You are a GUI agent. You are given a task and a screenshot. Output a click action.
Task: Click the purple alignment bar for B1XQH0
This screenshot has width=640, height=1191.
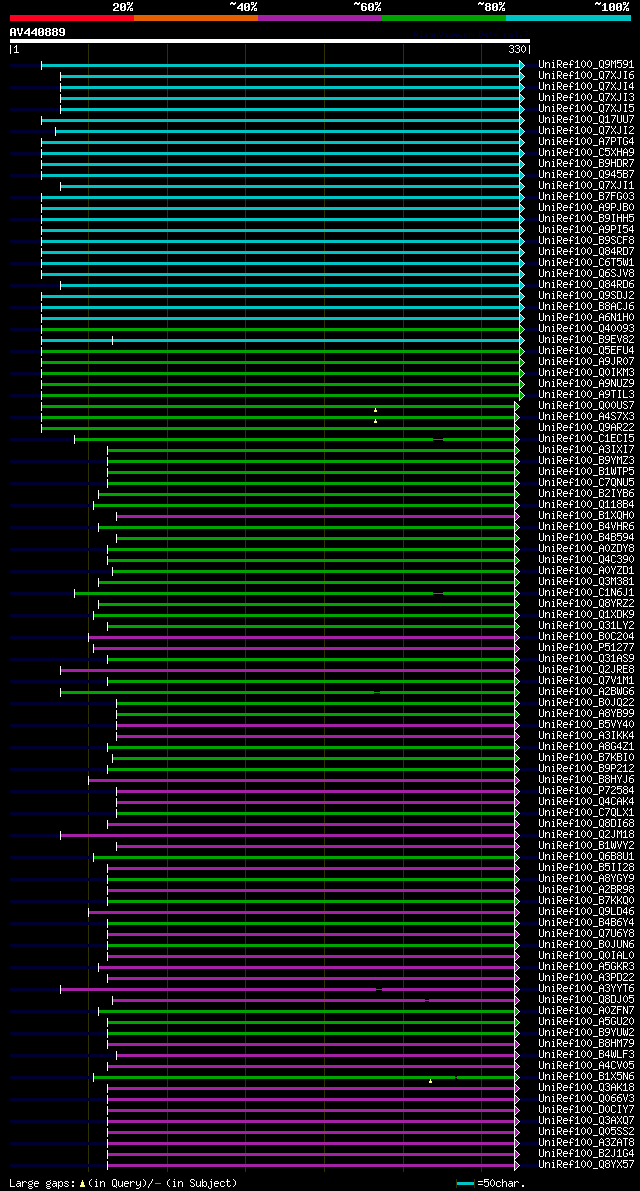[317, 517]
